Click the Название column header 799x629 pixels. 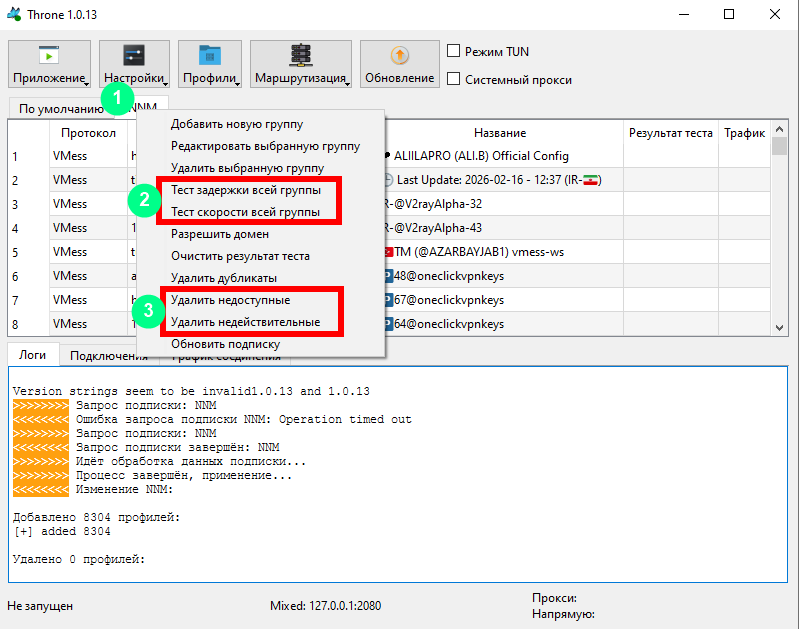(x=500, y=133)
